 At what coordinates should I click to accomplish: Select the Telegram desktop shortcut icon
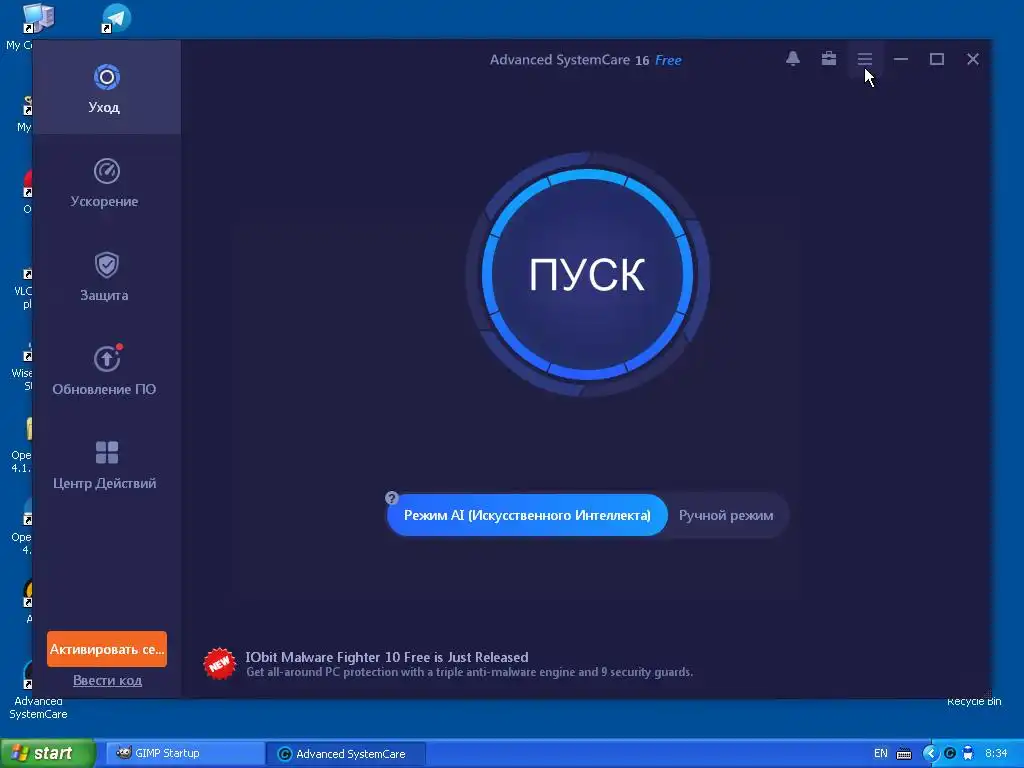[116, 18]
